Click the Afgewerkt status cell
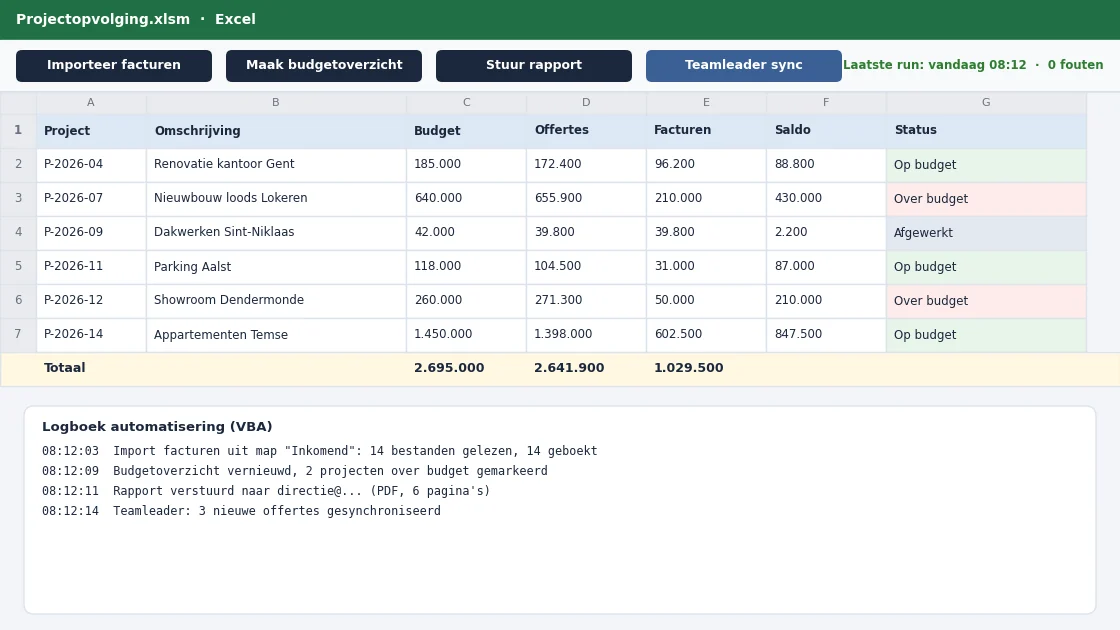Screen dimensions: 1120x630 click(986, 232)
